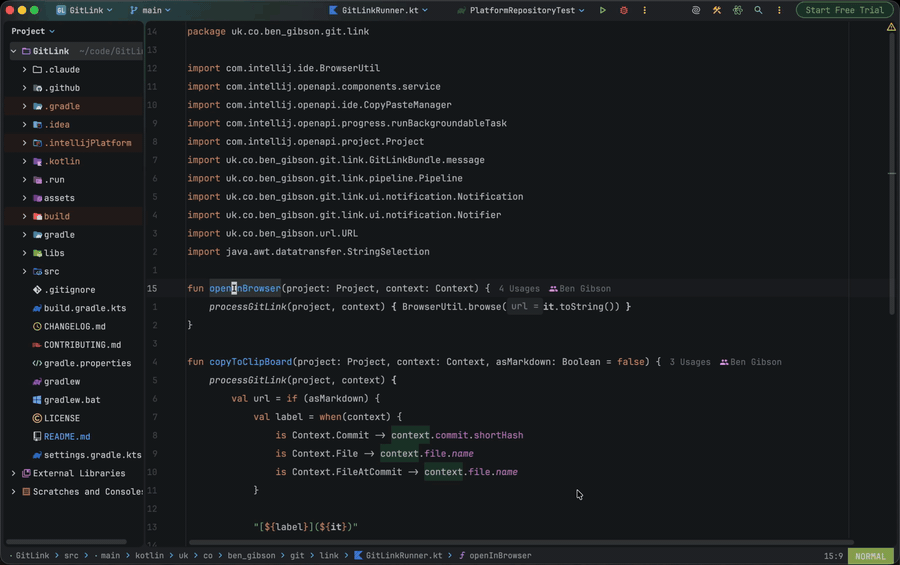
Task: Click the 15:9 caret position indicator
Action: click(x=833, y=556)
